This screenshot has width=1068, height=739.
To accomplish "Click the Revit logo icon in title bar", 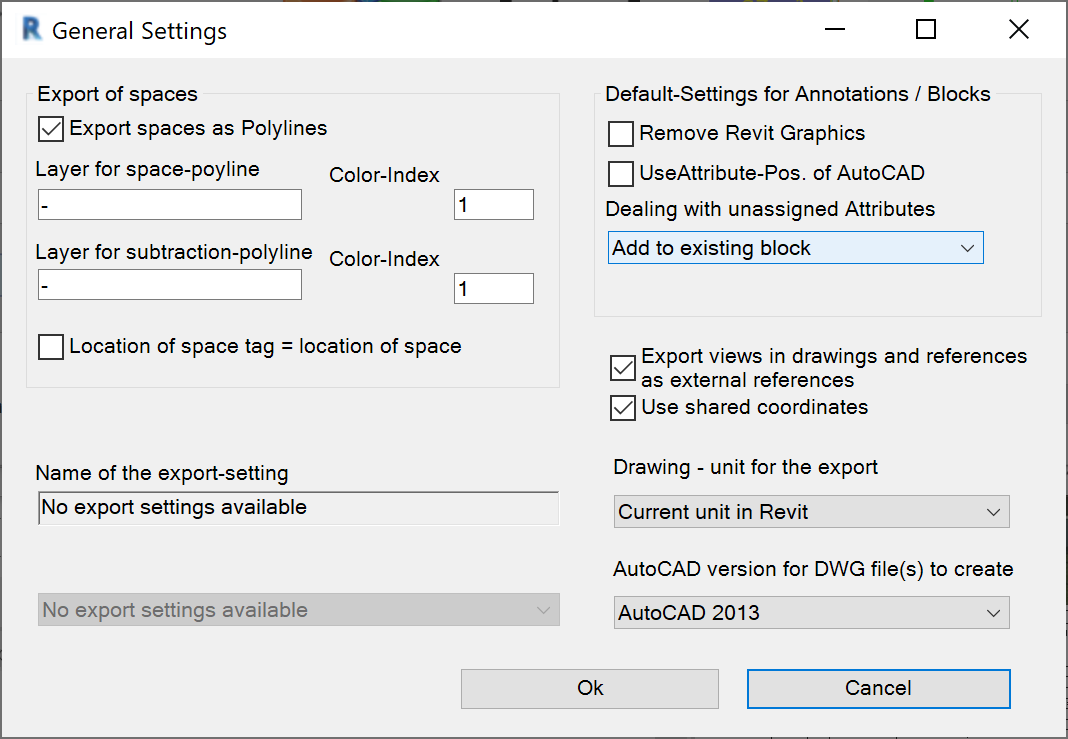I will pyautogui.click(x=32, y=30).
